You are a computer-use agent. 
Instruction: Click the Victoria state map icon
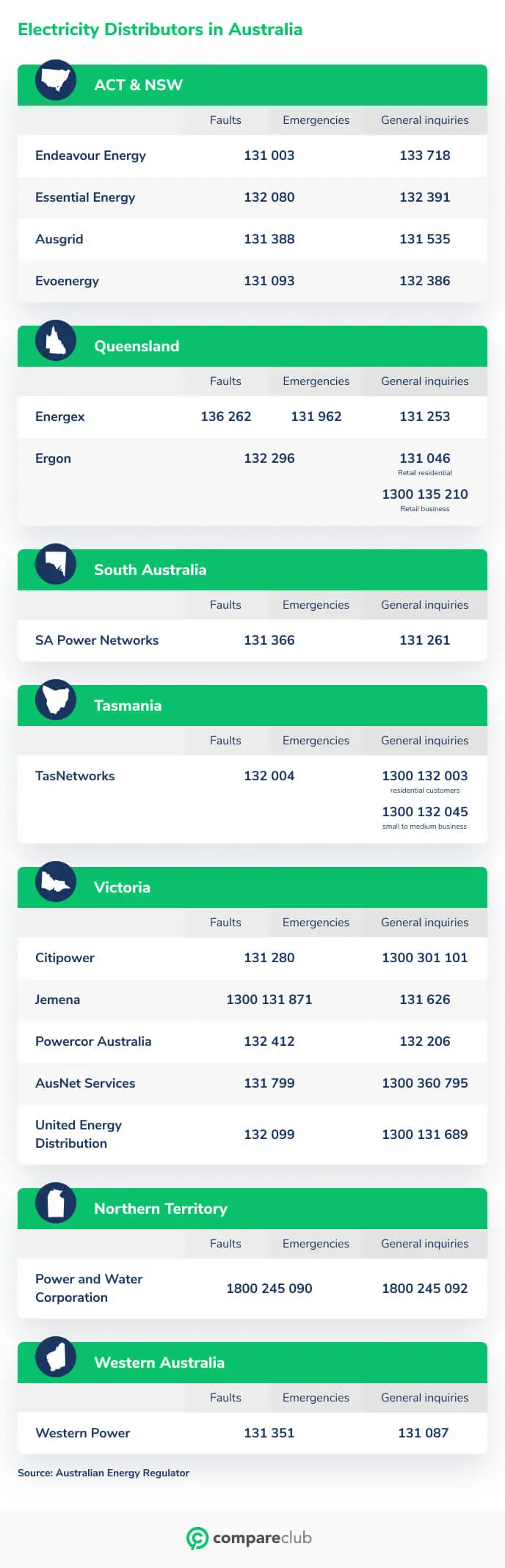tap(56, 882)
